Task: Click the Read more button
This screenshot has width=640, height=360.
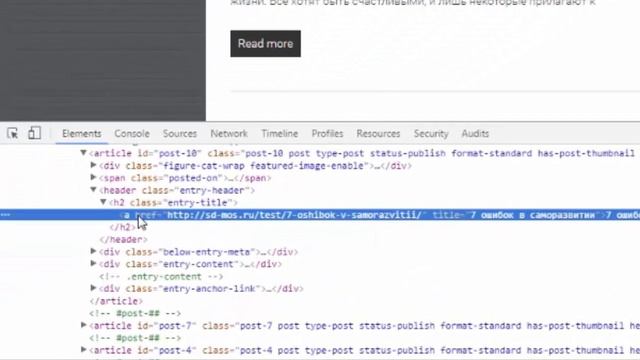Action: [x=265, y=44]
